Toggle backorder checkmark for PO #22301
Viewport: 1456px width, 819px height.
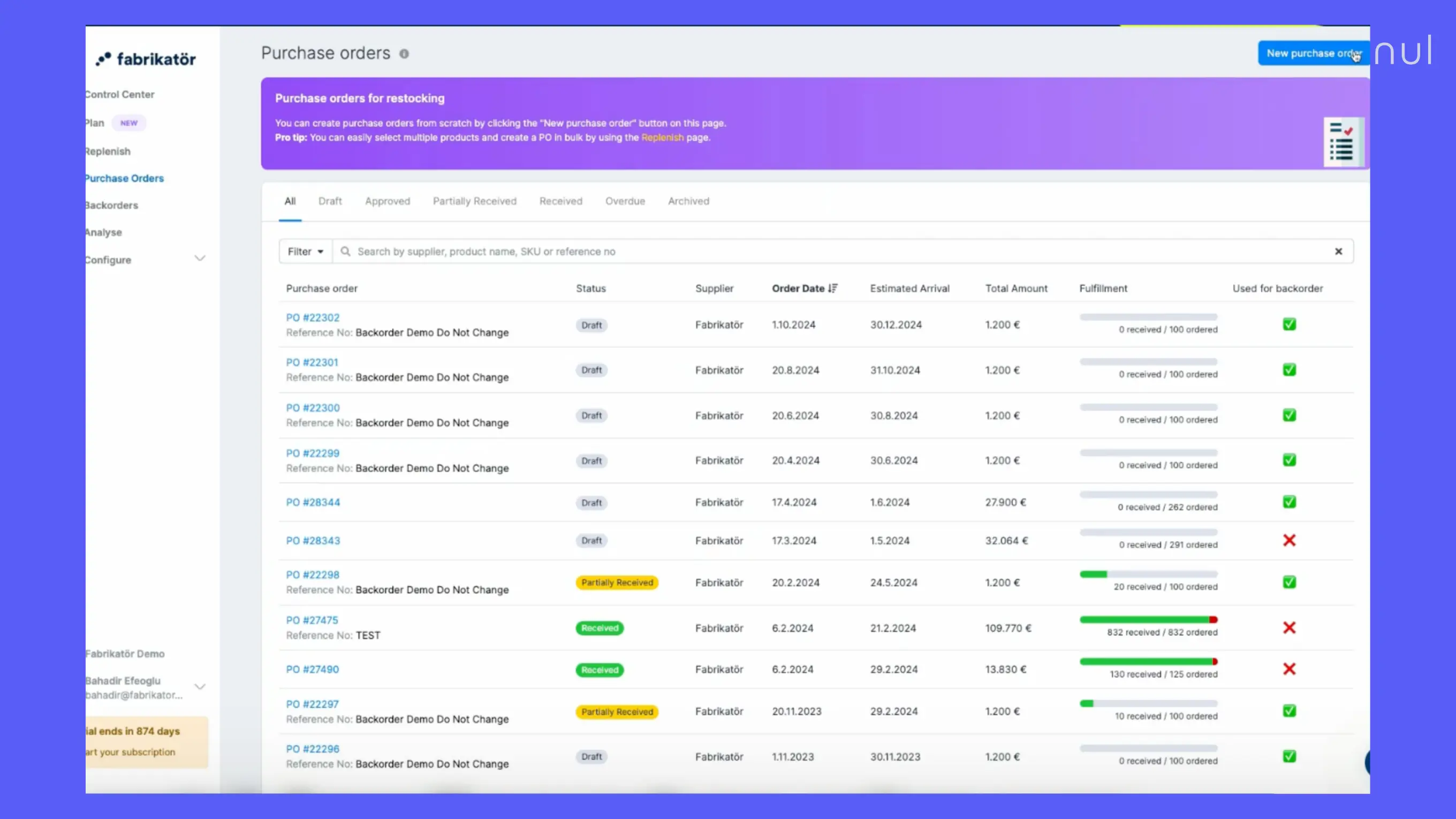[1290, 370]
